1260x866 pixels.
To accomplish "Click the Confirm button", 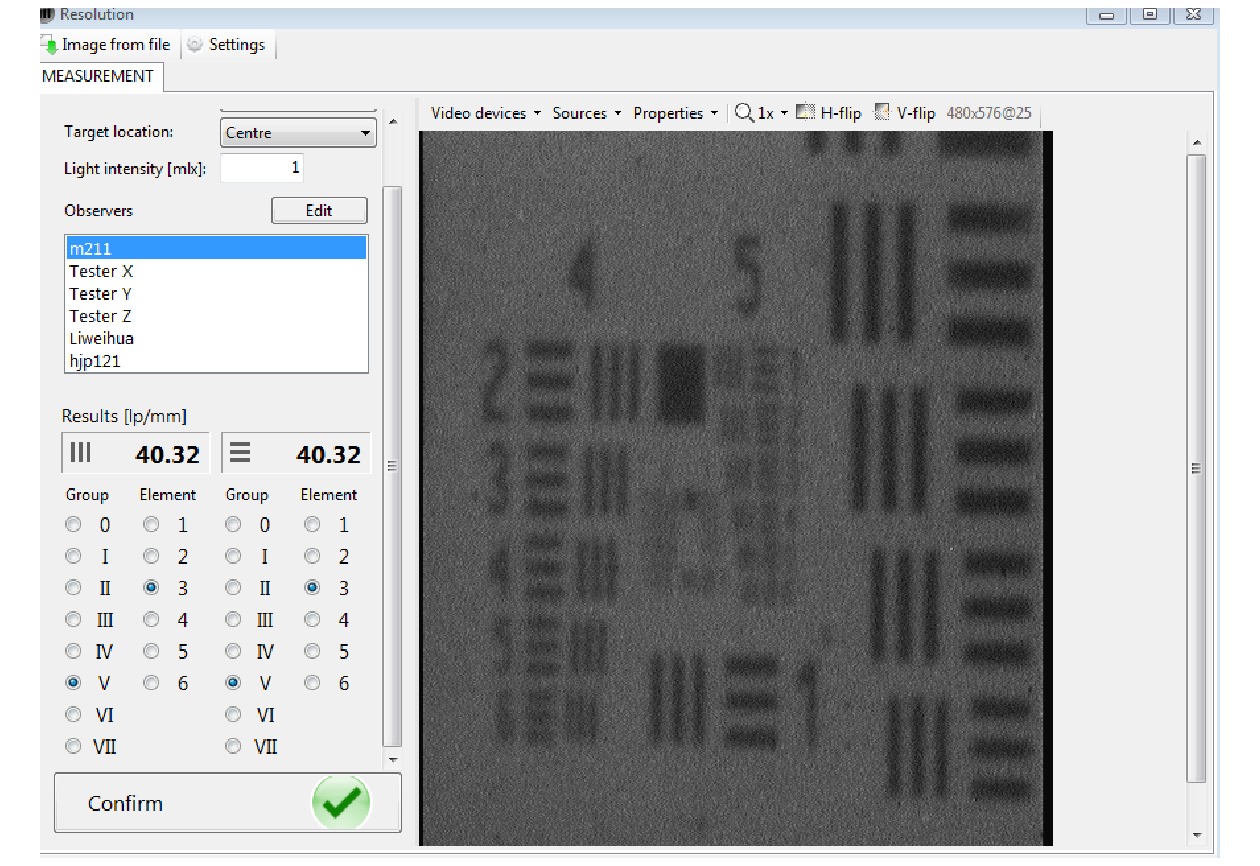I will point(126,803).
